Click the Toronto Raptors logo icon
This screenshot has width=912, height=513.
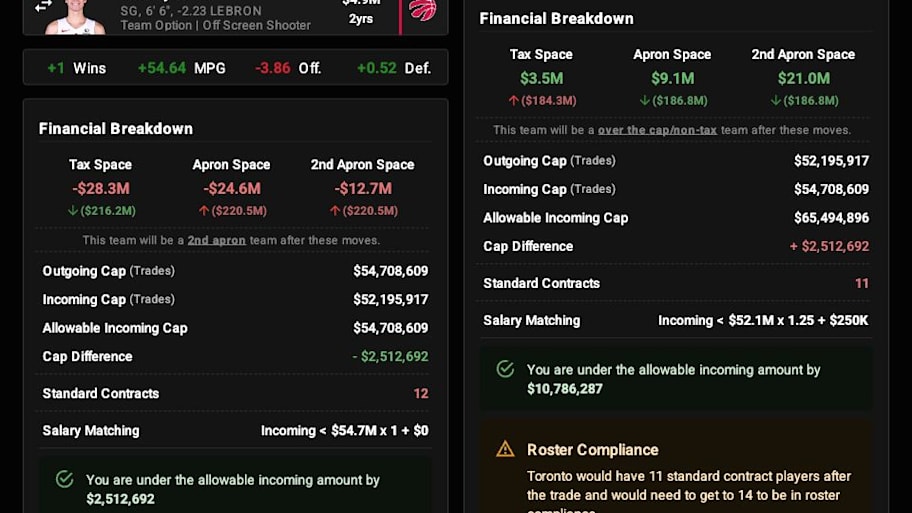coord(422,9)
